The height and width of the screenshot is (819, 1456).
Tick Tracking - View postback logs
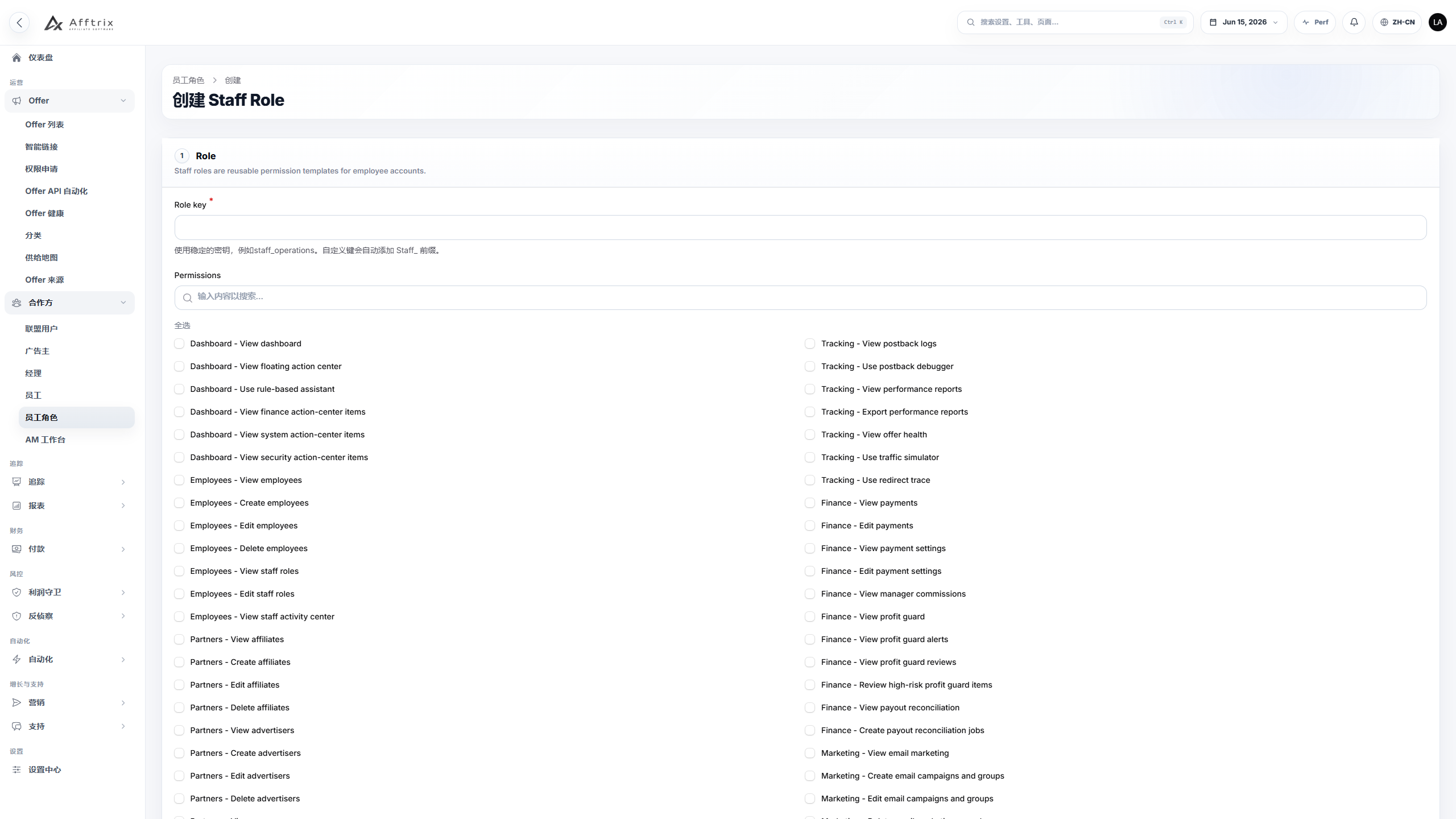(x=810, y=344)
